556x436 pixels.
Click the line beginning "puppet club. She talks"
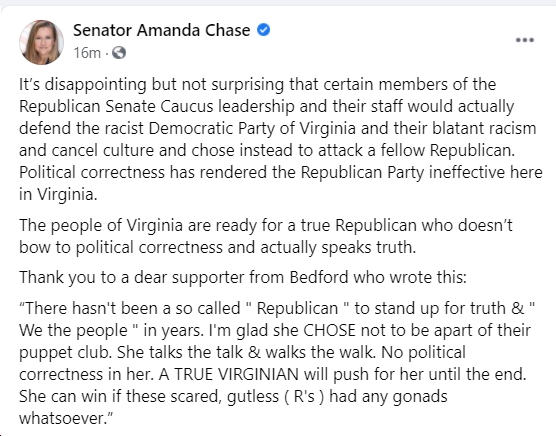click(x=242, y=353)
